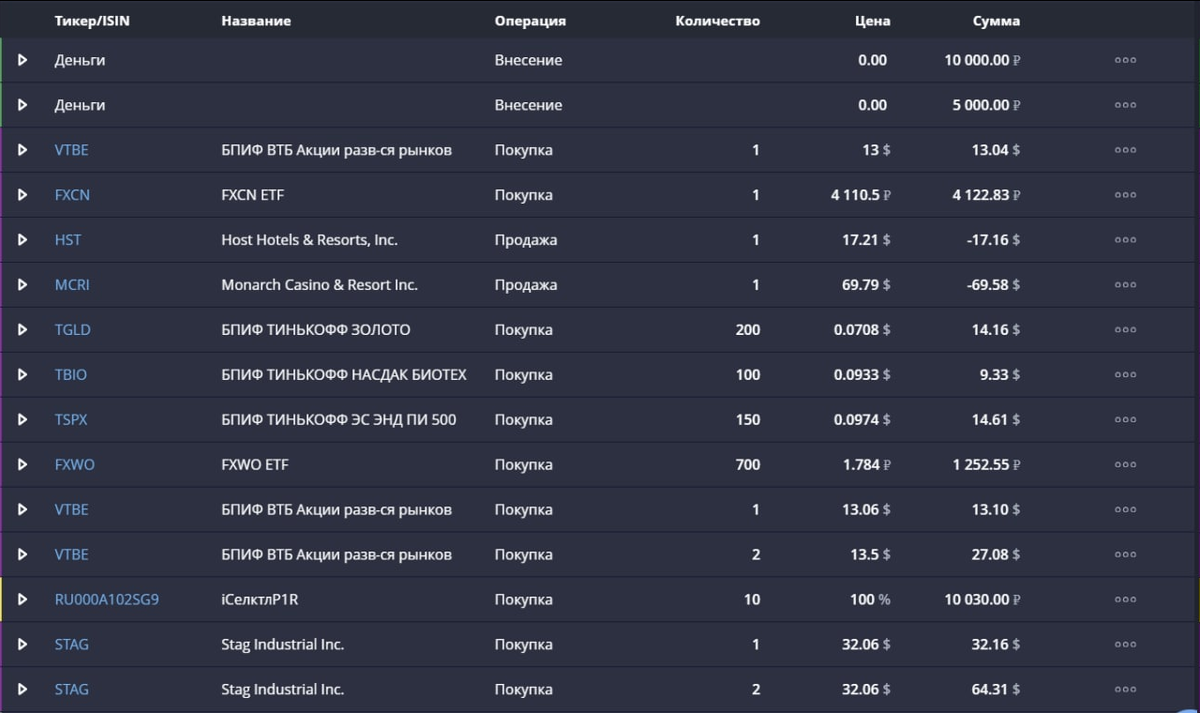Open the TSPX ticker link
The image size is (1200, 713).
point(71,420)
